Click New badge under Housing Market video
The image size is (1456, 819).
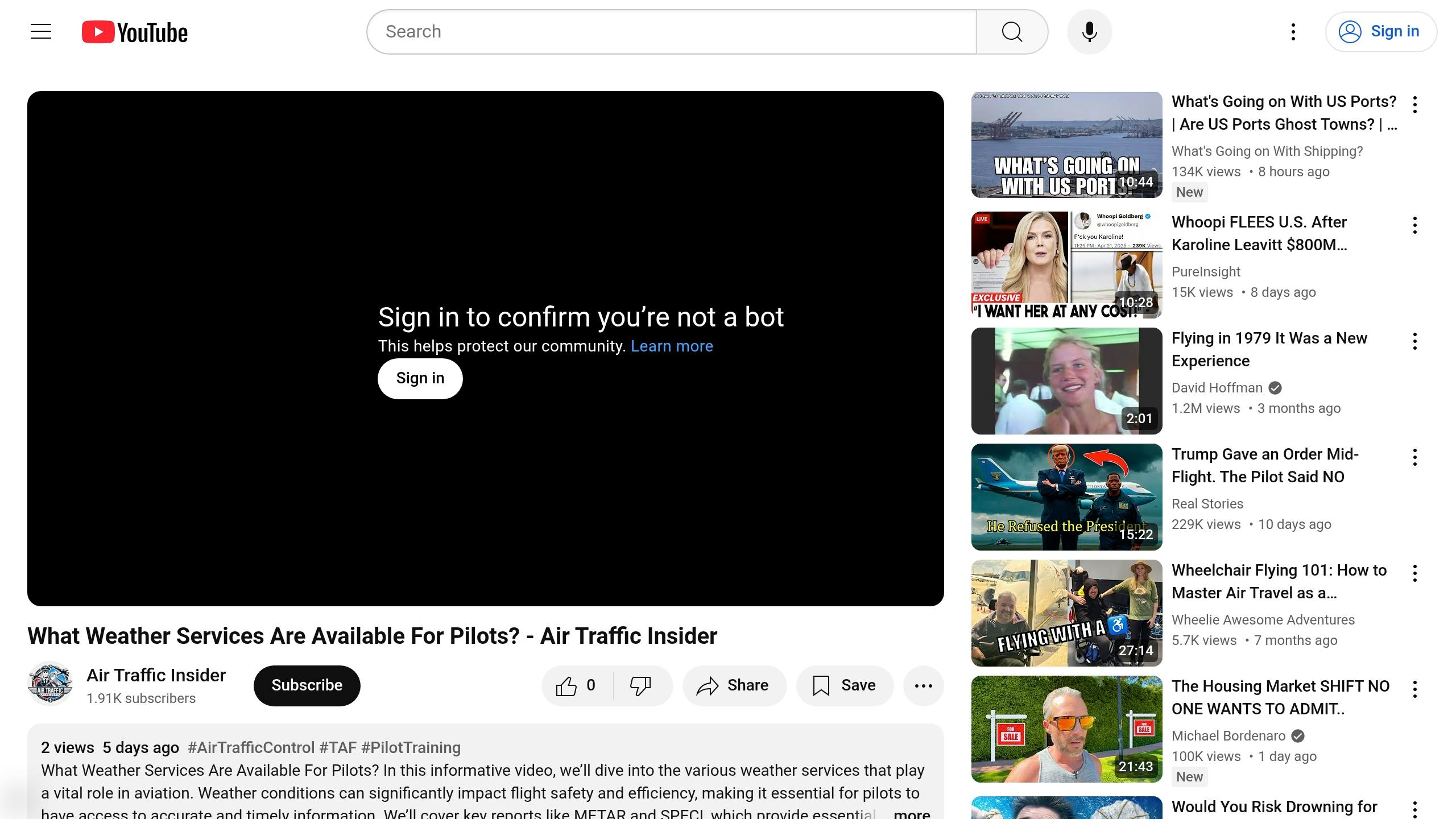pyautogui.click(x=1189, y=777)
